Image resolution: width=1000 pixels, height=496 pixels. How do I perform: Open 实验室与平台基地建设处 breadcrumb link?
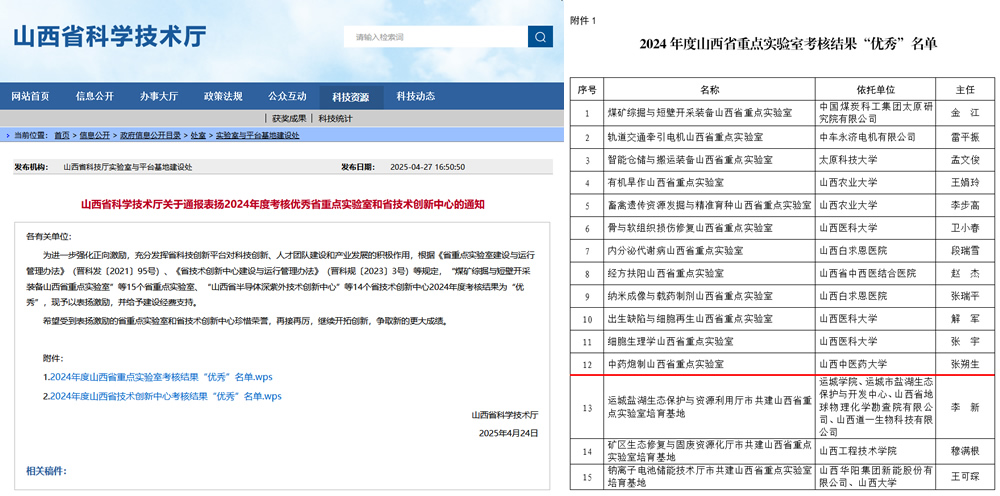[x=257, y=135]
